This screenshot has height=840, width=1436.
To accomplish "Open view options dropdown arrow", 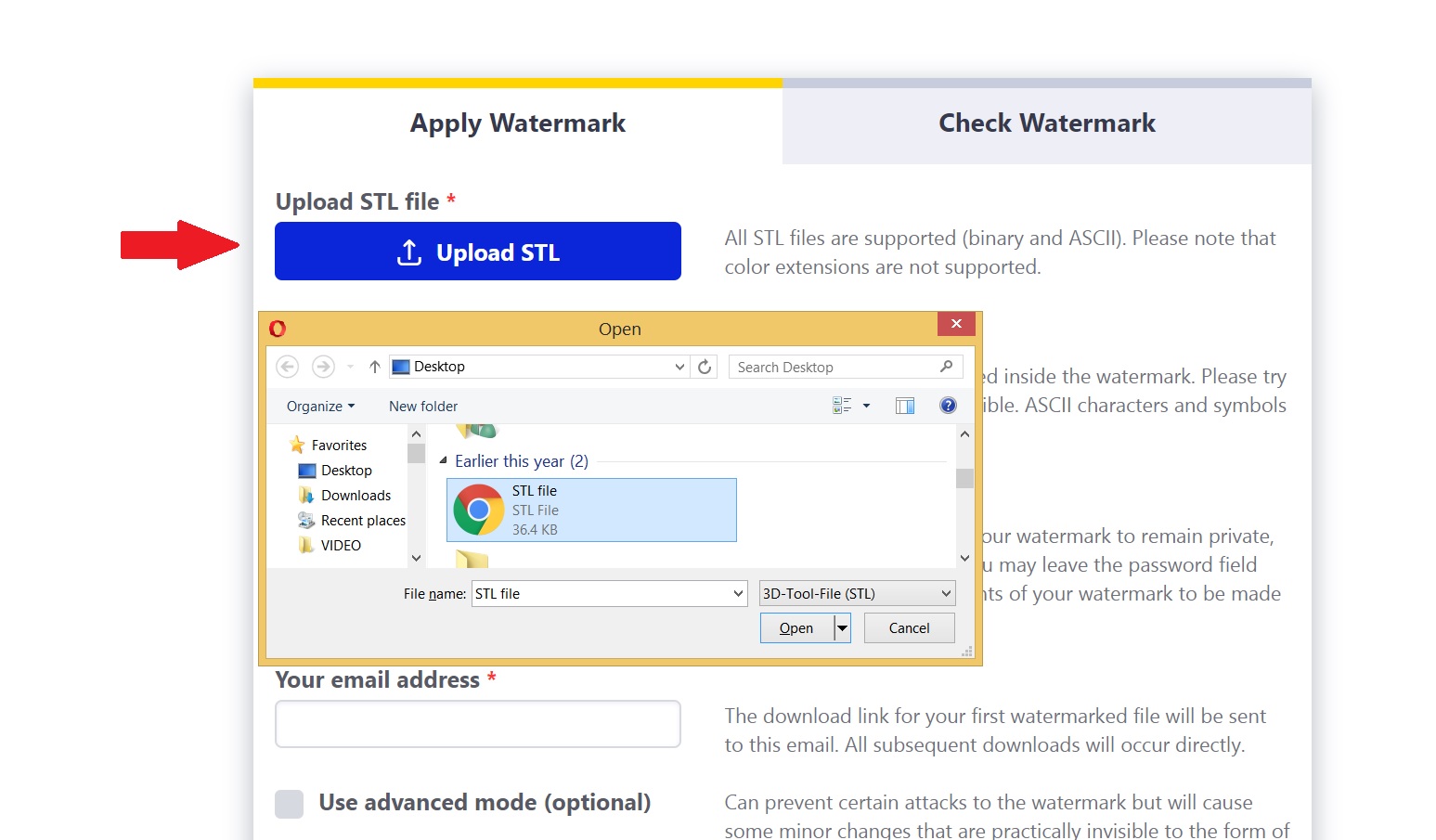I will pos(866,406).
